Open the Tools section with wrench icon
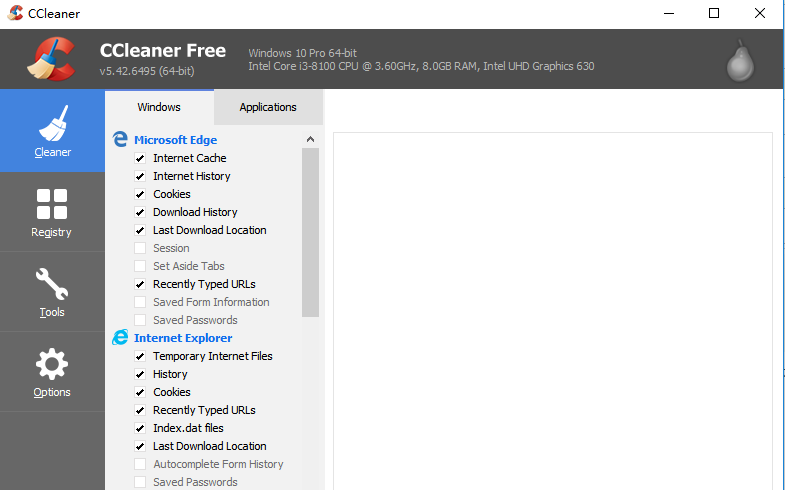 (52, 292)
